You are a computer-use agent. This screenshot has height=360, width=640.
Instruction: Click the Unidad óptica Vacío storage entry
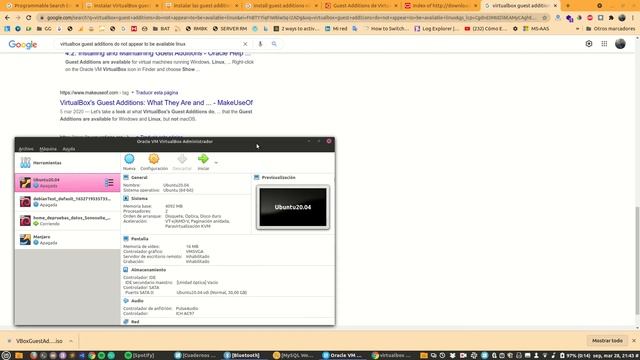(x=197, y=282)
